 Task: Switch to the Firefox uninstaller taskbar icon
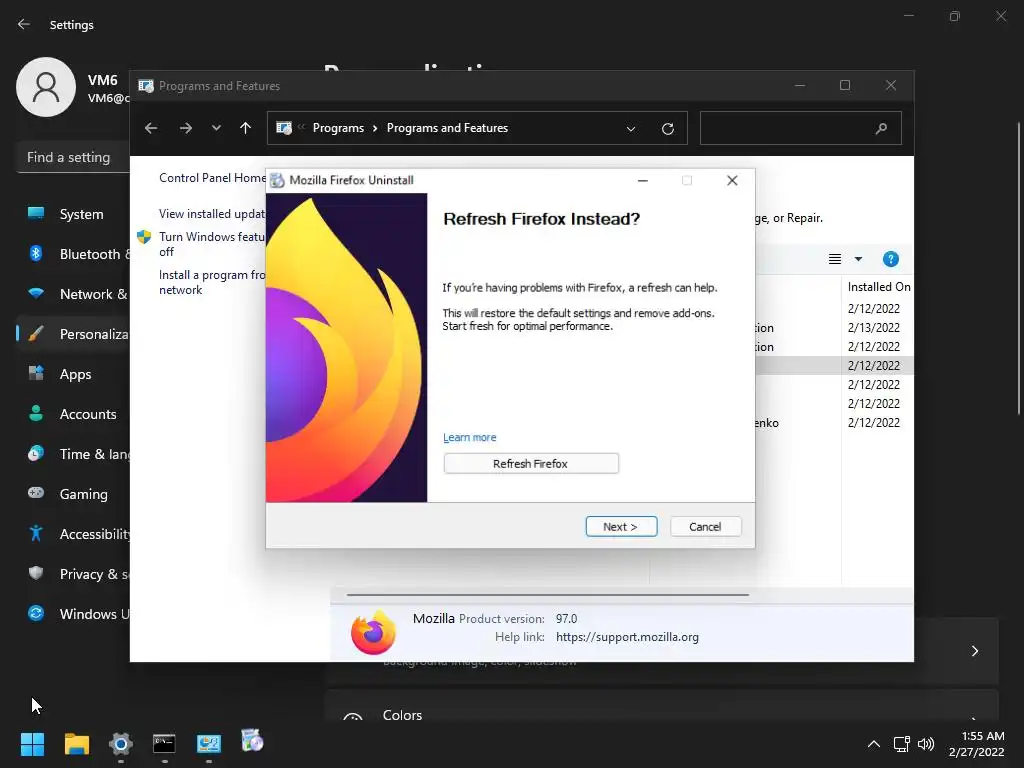pos(252,741)
